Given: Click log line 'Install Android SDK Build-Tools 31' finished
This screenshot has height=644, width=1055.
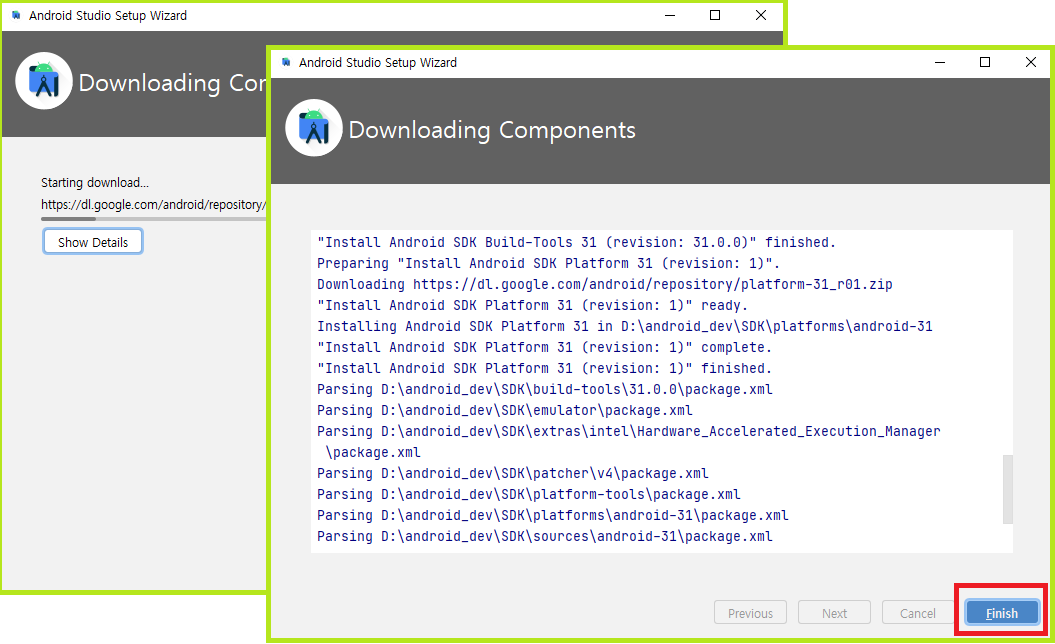Looking at the screenshot, I should tap(576, 242).
